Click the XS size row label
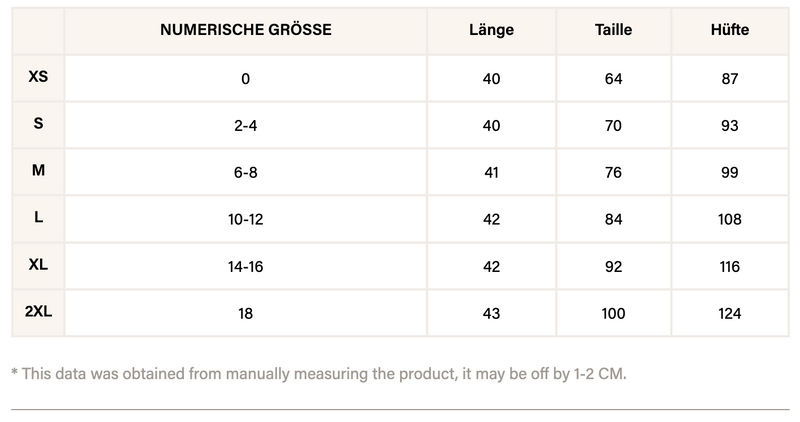Viewport: 800px width, 422px height. click(x=38, y=77)
